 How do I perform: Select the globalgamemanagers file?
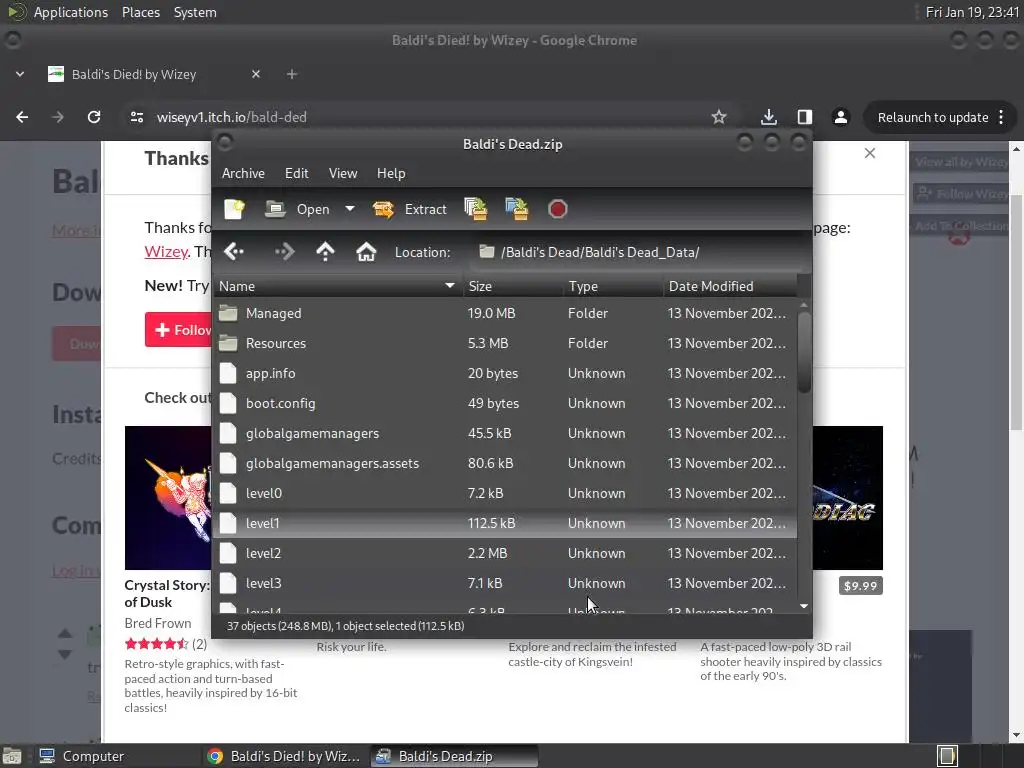point(505,434)
